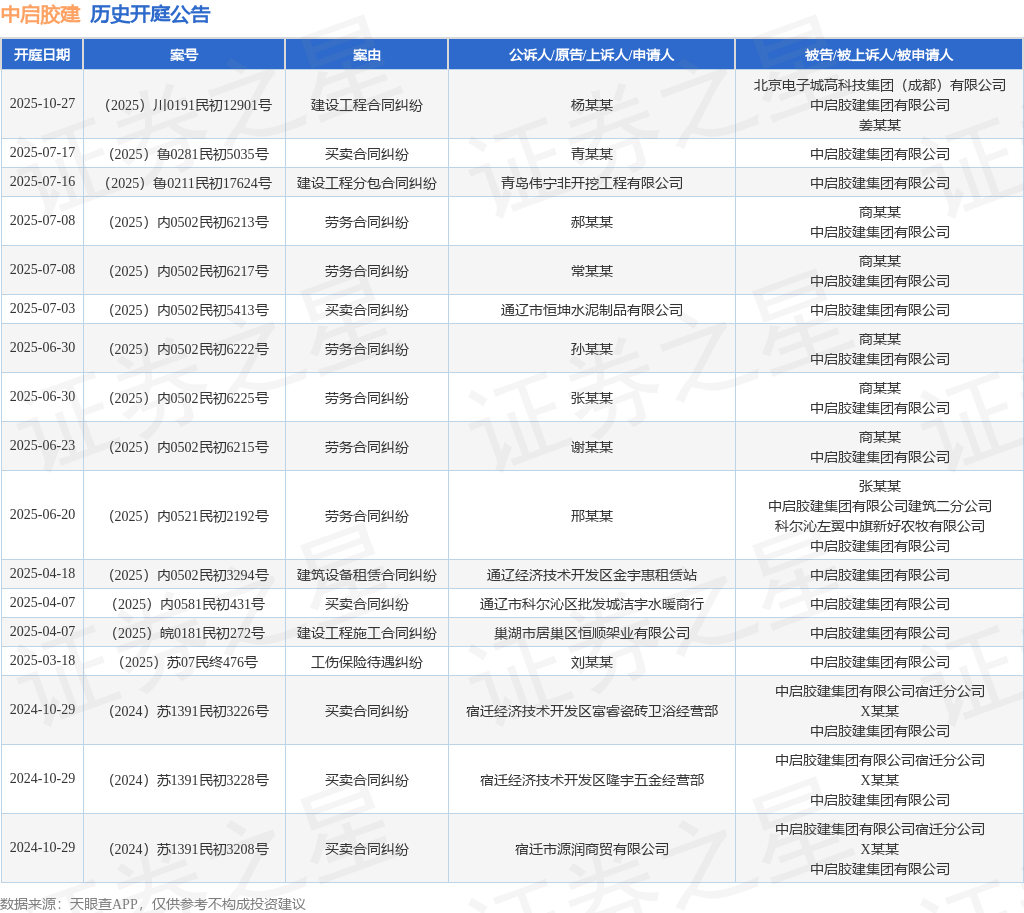Click plaintiff 通辽市科尔沁区批发城洁宇水暖商行
Image resolution: width=1024 pixels, height=913 pixels.
coord(592,604)
